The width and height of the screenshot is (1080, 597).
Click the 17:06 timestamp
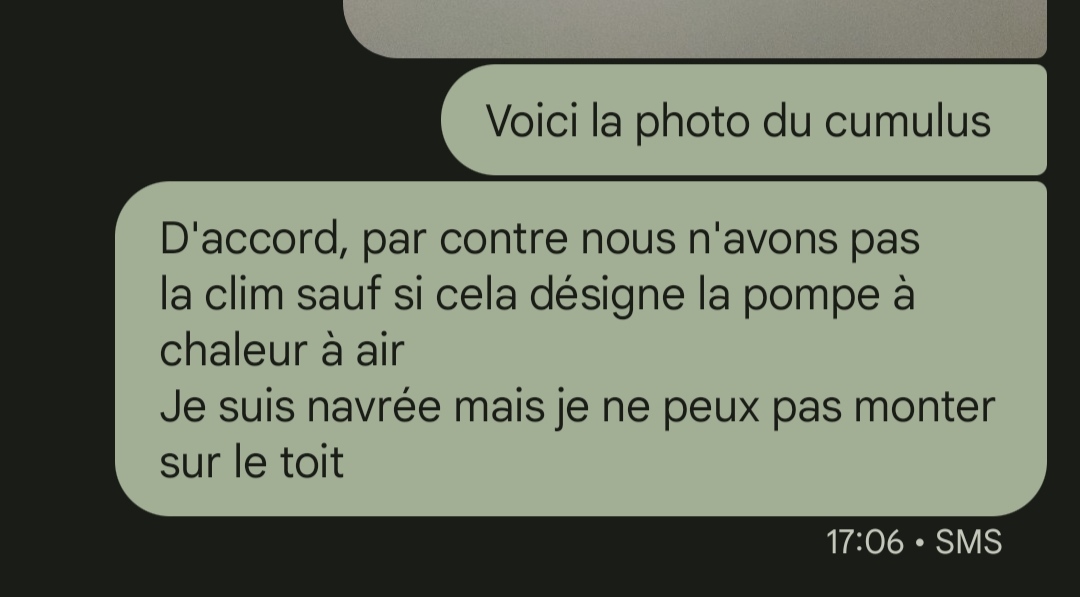point(864,543)
